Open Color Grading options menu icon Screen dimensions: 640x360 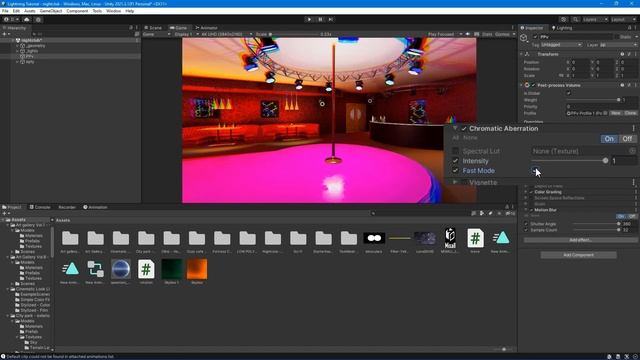636,192
